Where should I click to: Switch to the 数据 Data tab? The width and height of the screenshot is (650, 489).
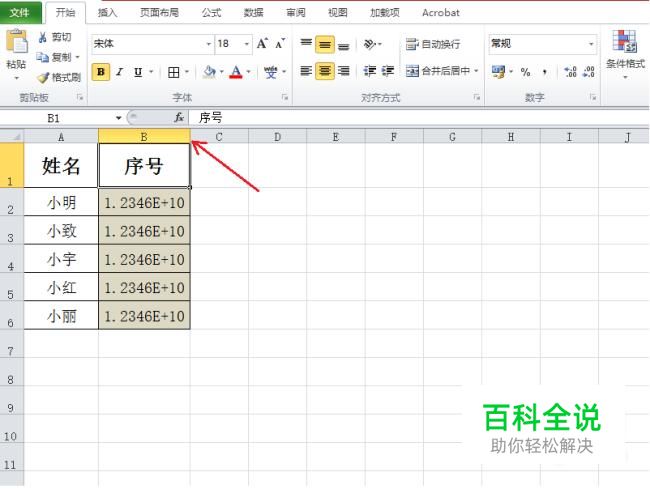pyautogui.click(x=253, y=13)
